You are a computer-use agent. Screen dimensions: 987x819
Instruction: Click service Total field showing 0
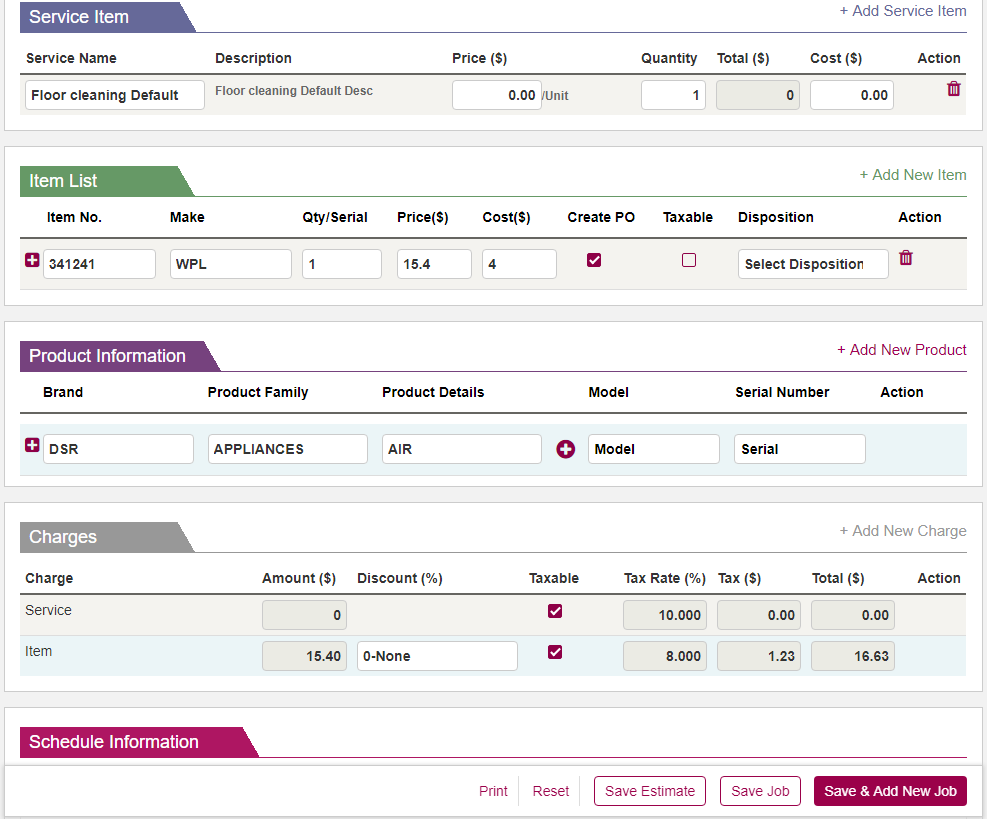click(x=758, y=95)
